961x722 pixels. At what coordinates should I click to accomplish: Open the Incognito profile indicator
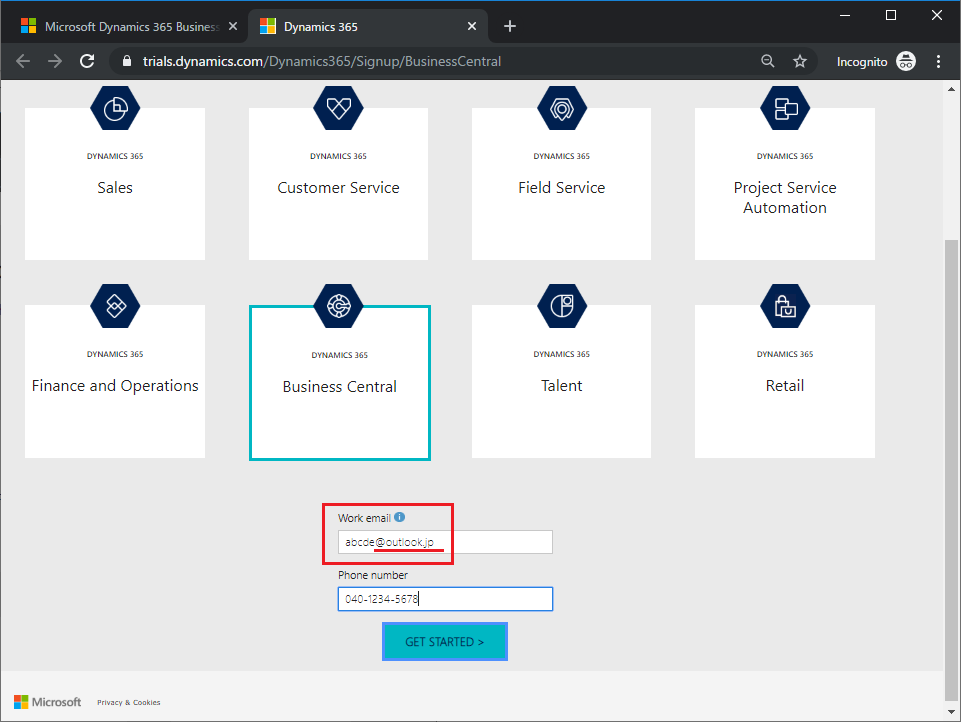[876, 61]
